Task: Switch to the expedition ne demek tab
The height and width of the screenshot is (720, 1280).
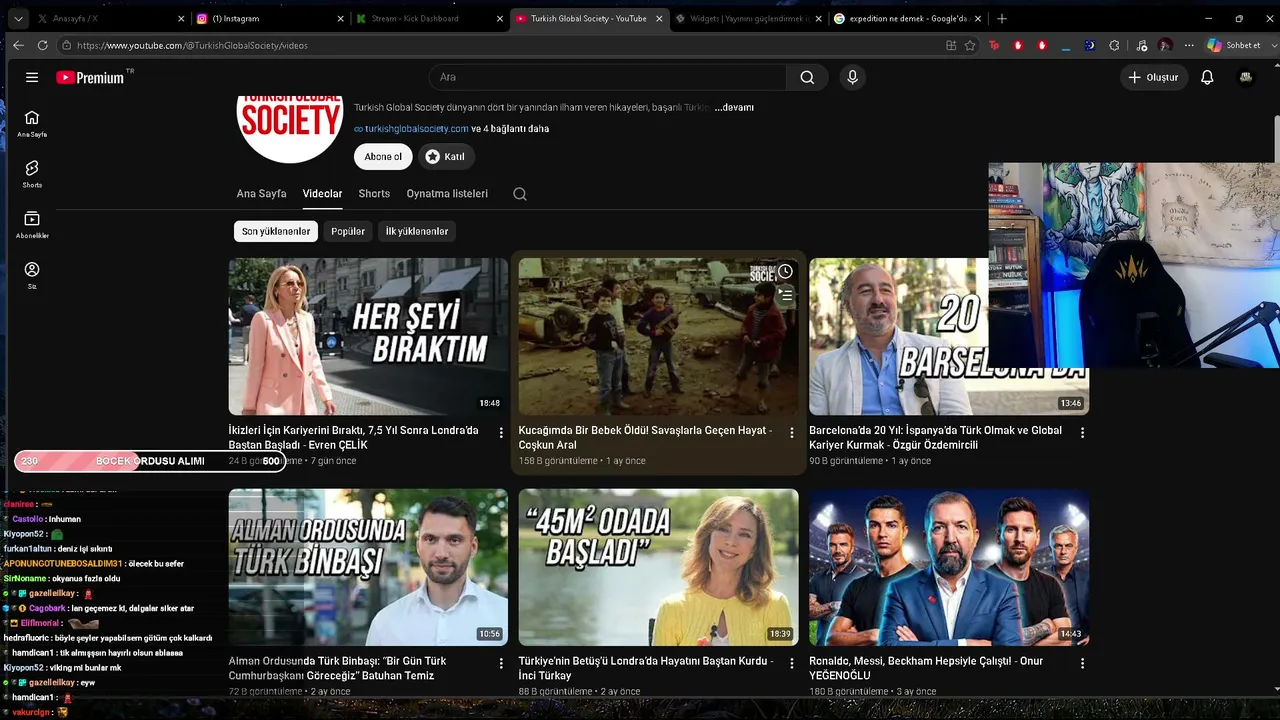Action: tap(906, 18)
